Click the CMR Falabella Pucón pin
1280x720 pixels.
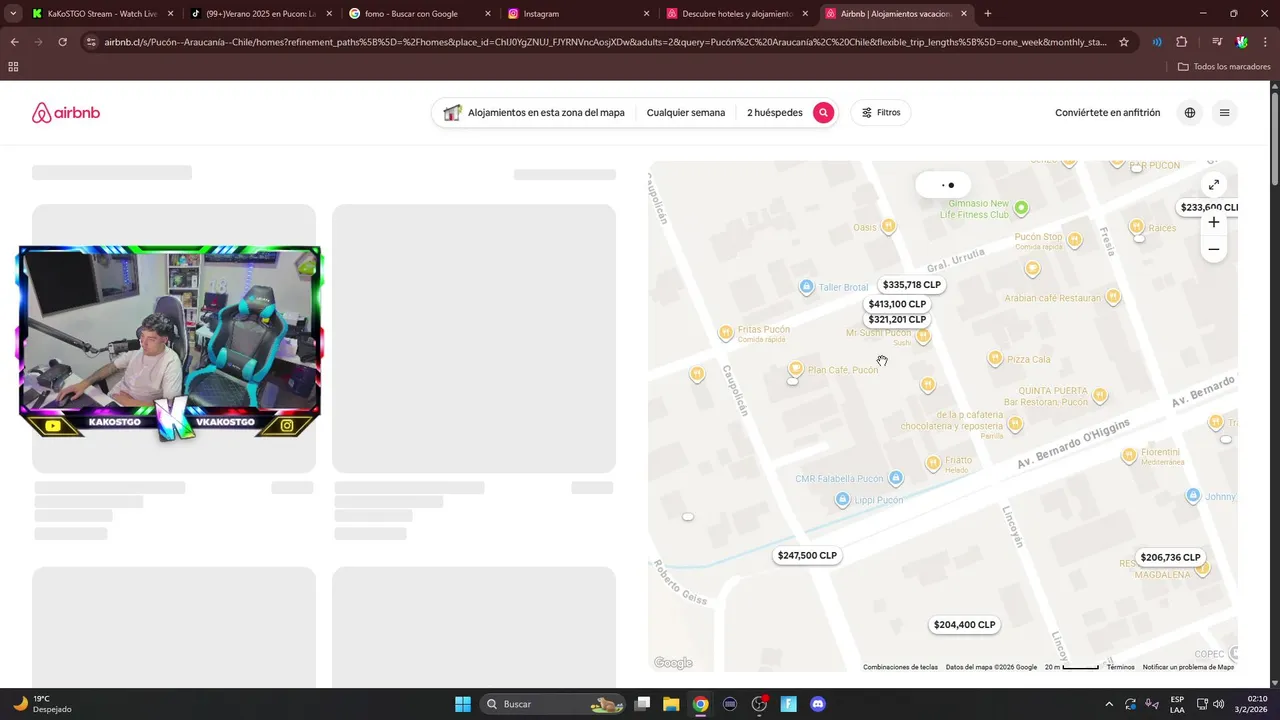coord(896,478)
